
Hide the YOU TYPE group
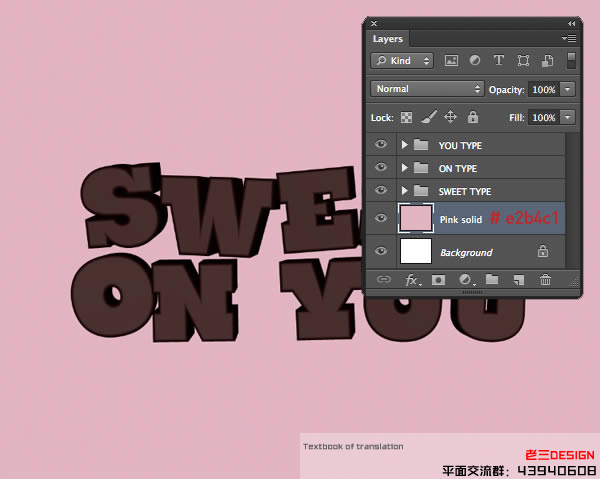tap(381, 145)
